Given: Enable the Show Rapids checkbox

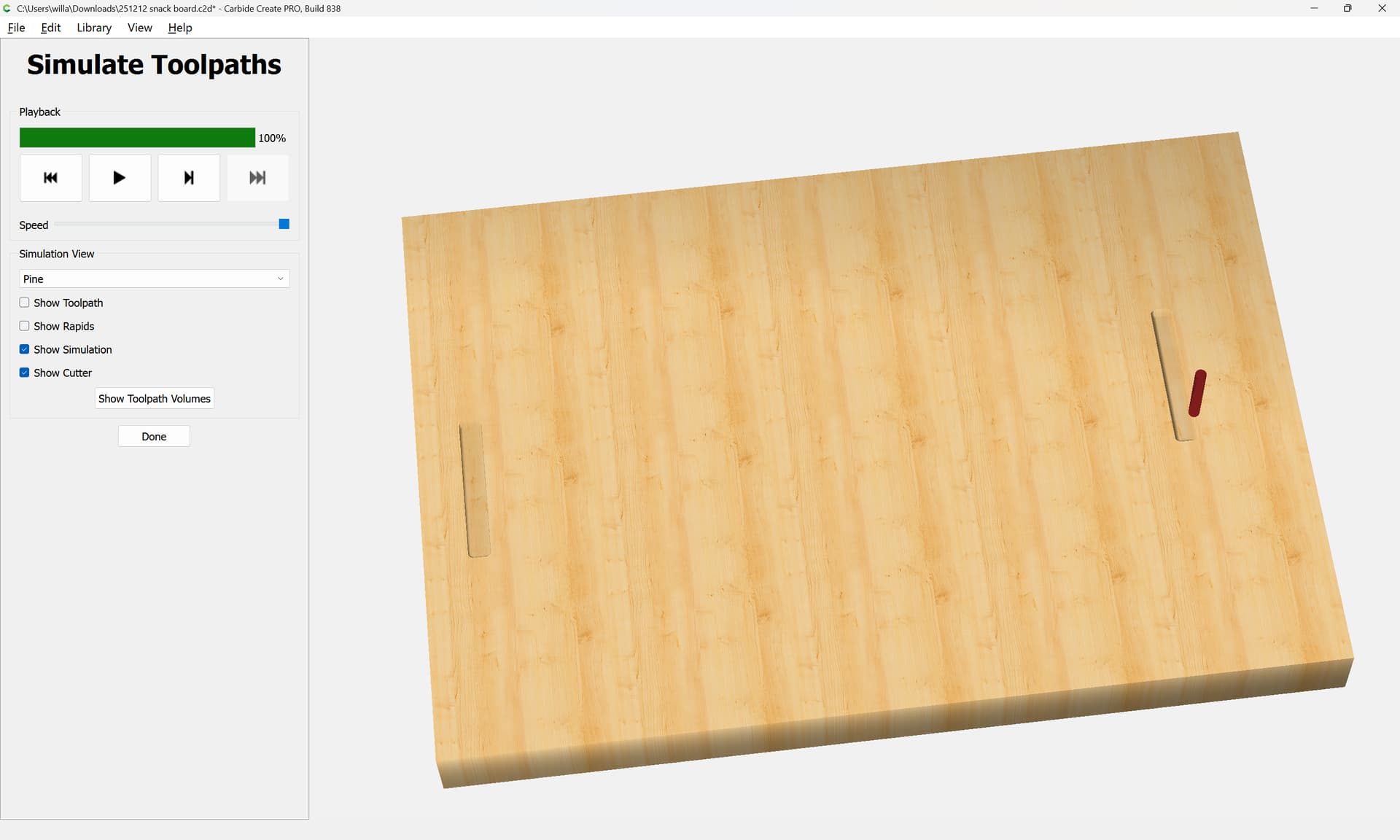Looking at the screenshot, I should pyautogui.click(x=25, y=326).
